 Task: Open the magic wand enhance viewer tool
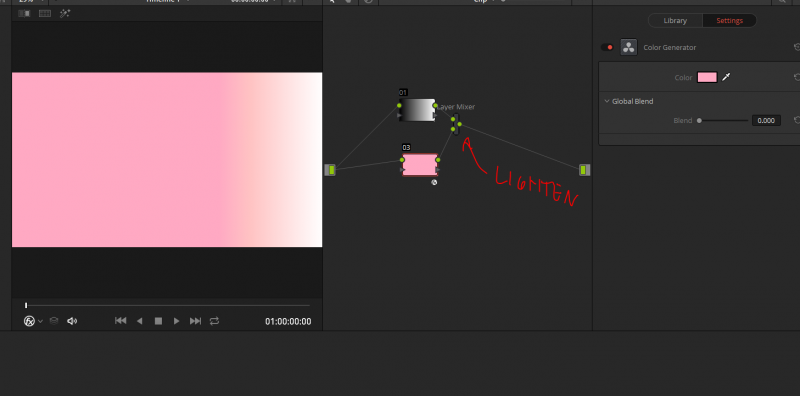click(65, 14)
